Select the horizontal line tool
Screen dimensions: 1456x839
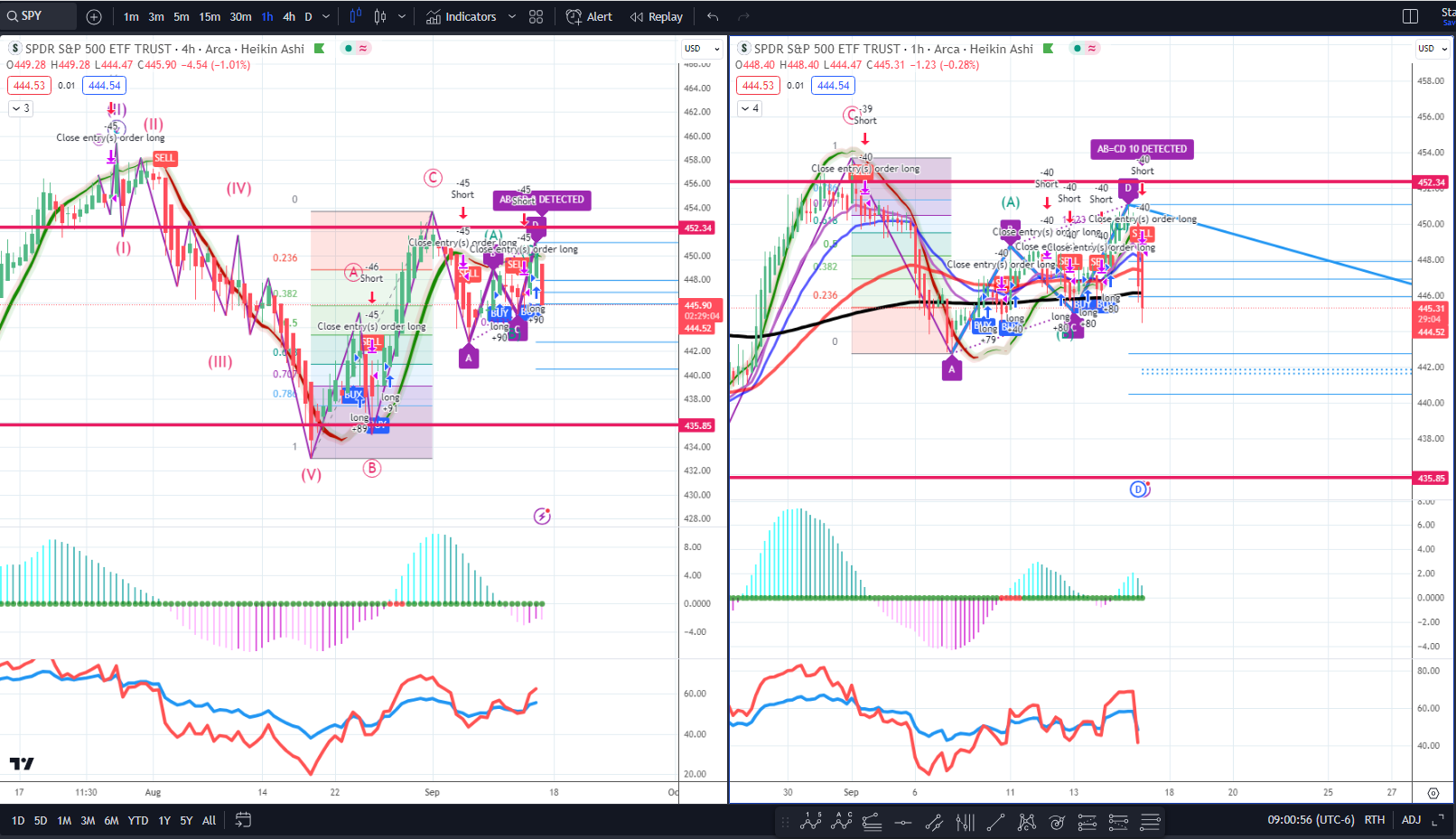tap(903, 822)
